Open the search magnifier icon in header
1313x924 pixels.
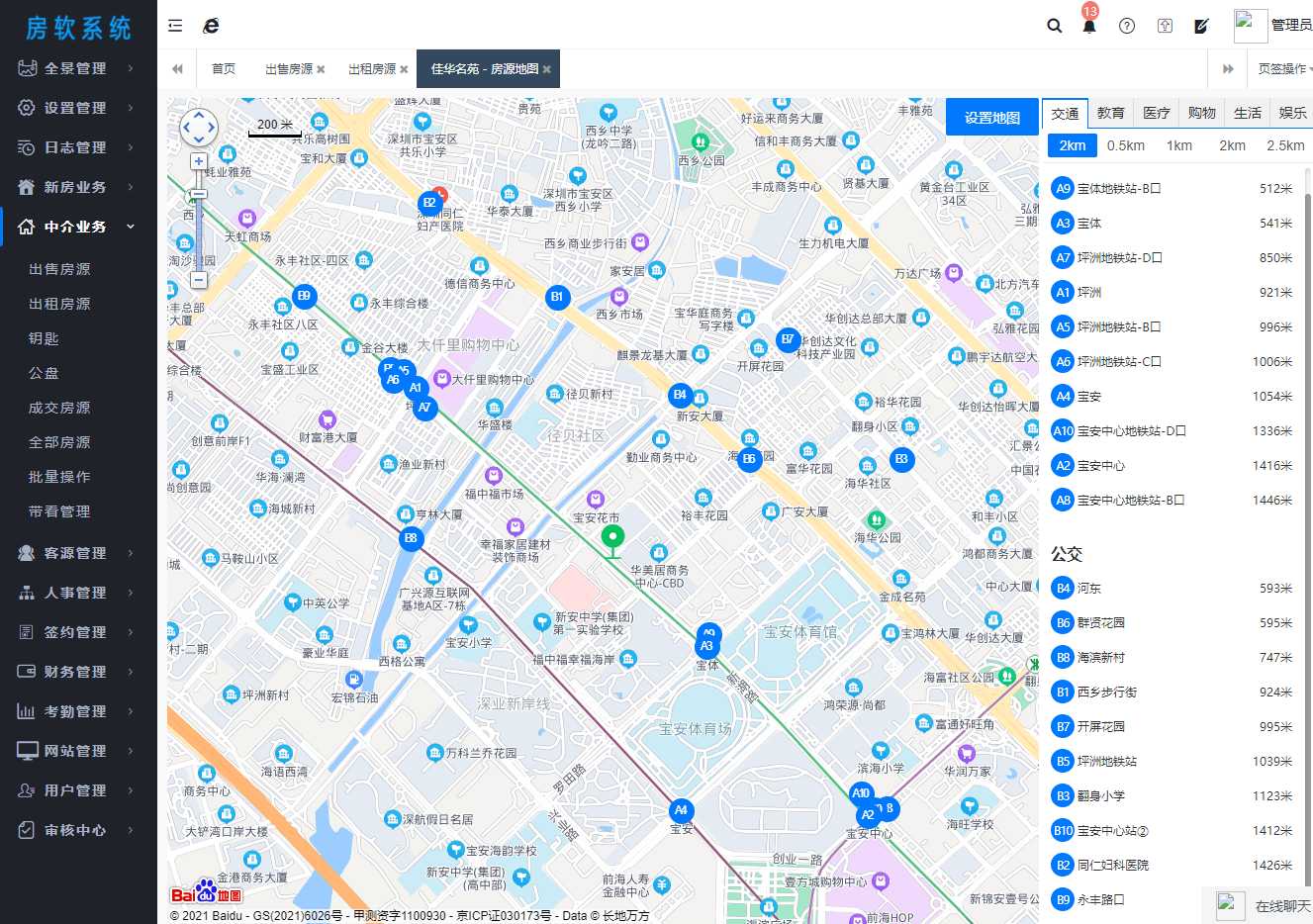click(1055, 26)
